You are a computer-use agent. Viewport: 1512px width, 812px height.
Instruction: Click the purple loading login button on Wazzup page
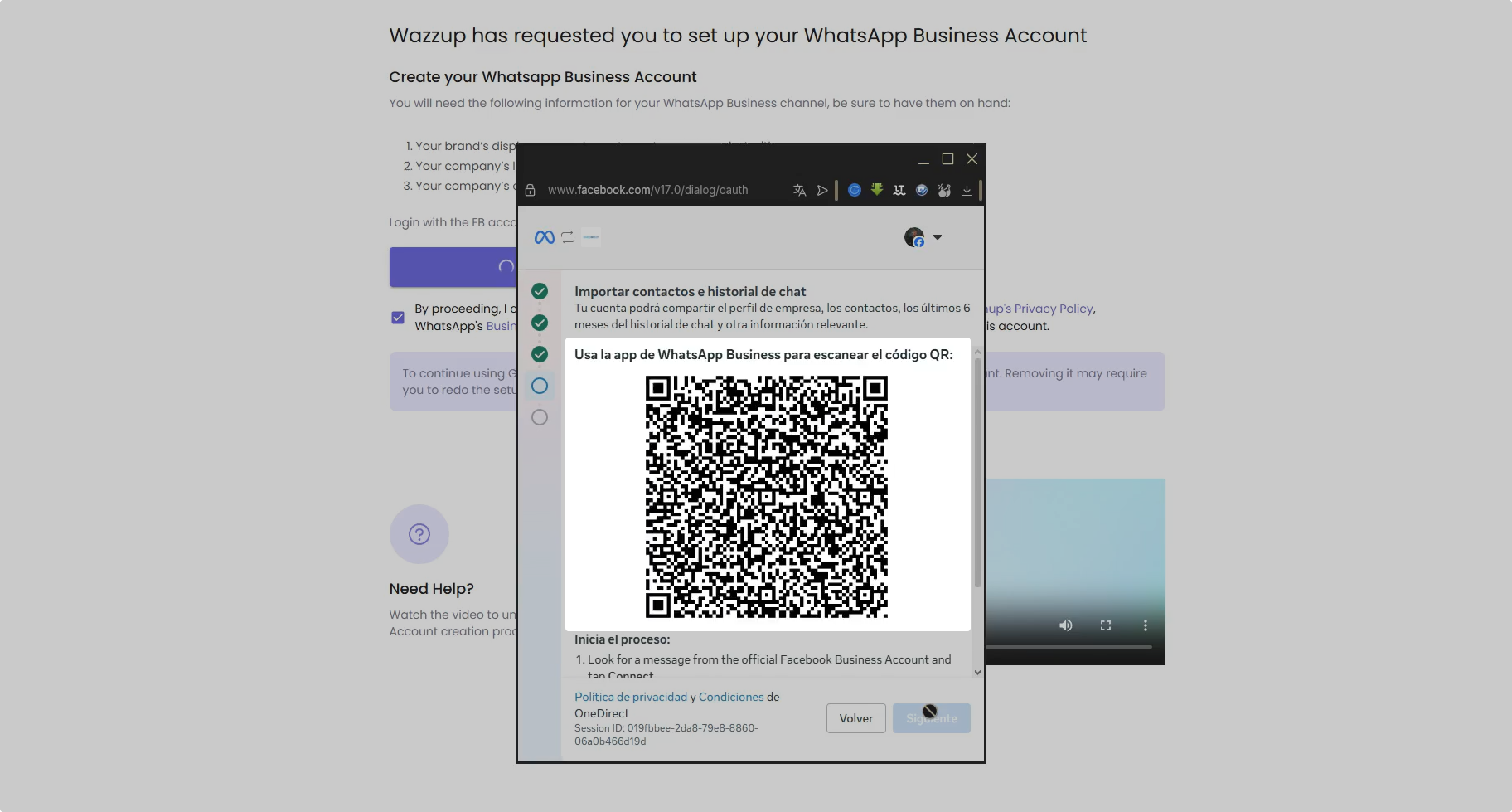pyautogui.click(x=453, y=267)
